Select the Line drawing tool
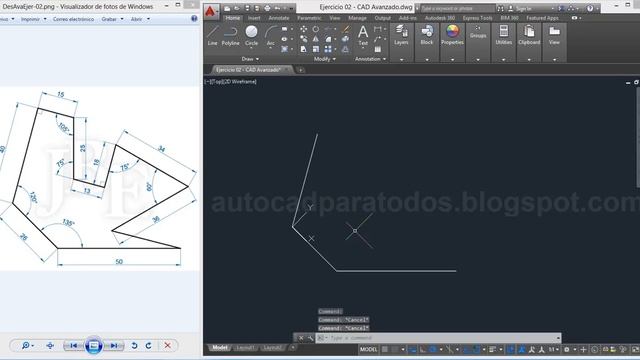This screenshot has width=640, height=360. (x=212, y=35)
